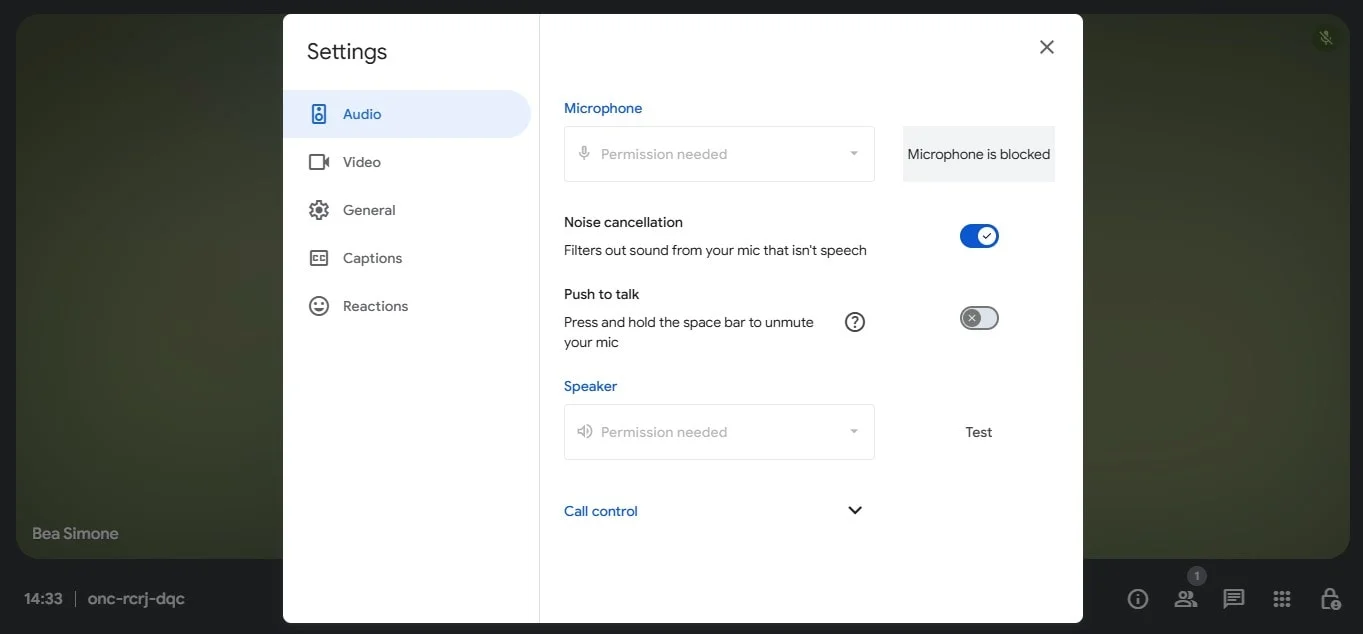Click the smiley icon beside Reactions

tap(319, 306)
